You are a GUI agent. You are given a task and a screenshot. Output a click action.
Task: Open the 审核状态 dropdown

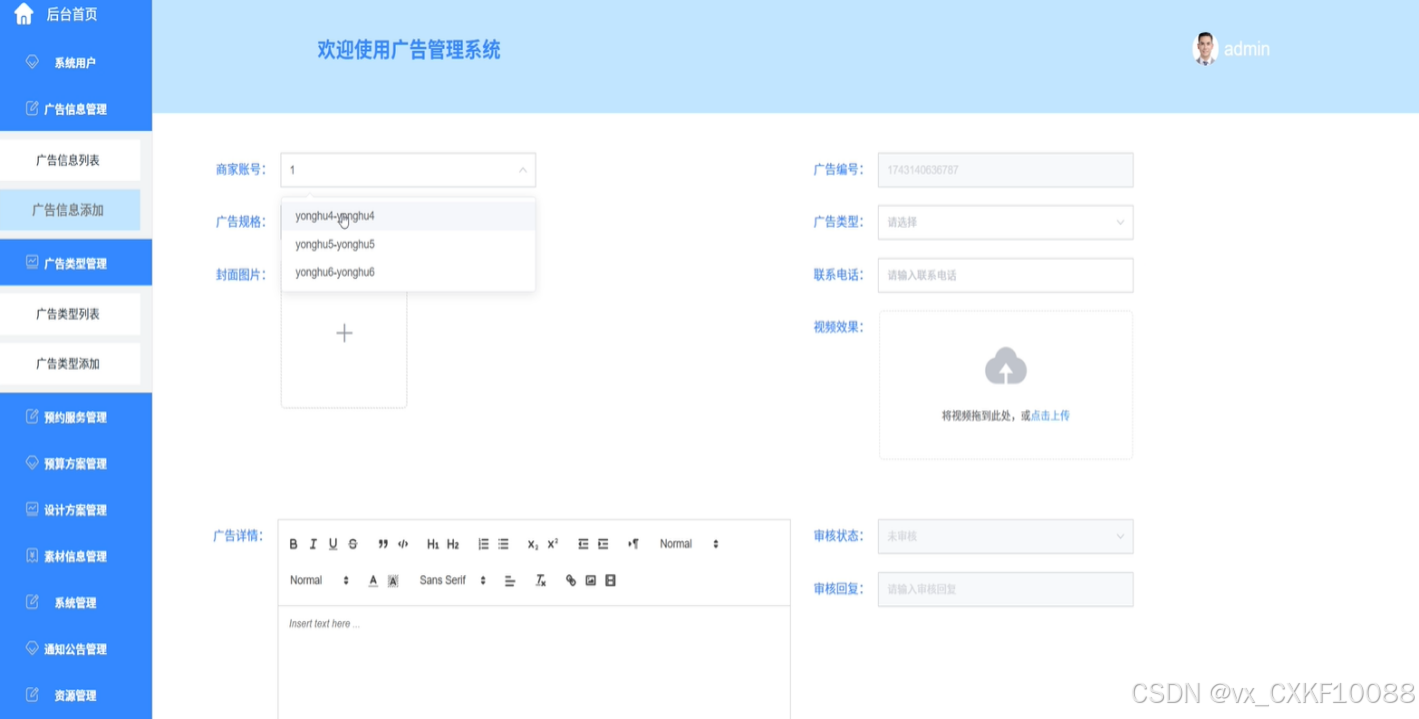tap(1005, 536)
